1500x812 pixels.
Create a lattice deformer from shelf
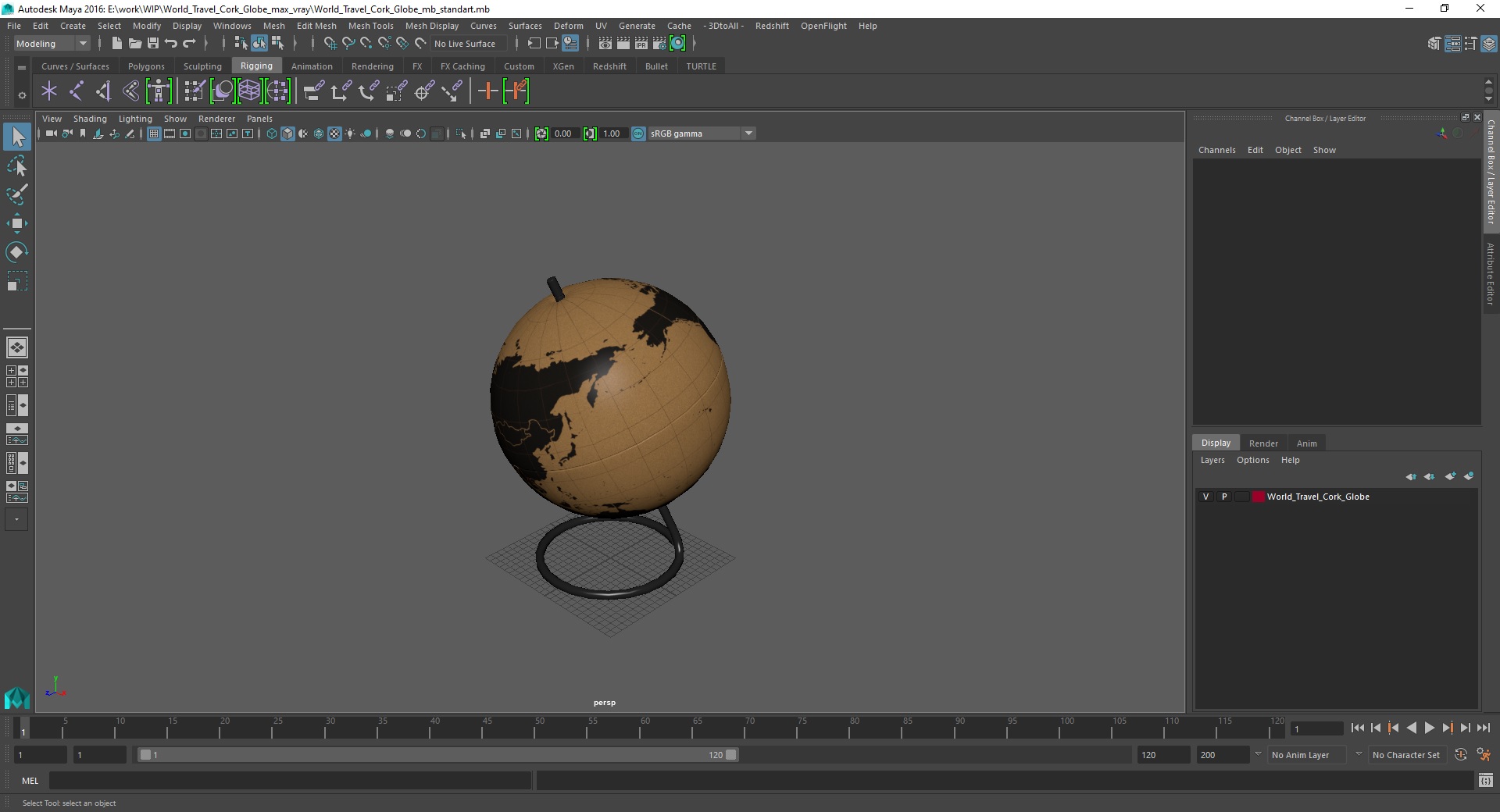[x=249, y=91]
